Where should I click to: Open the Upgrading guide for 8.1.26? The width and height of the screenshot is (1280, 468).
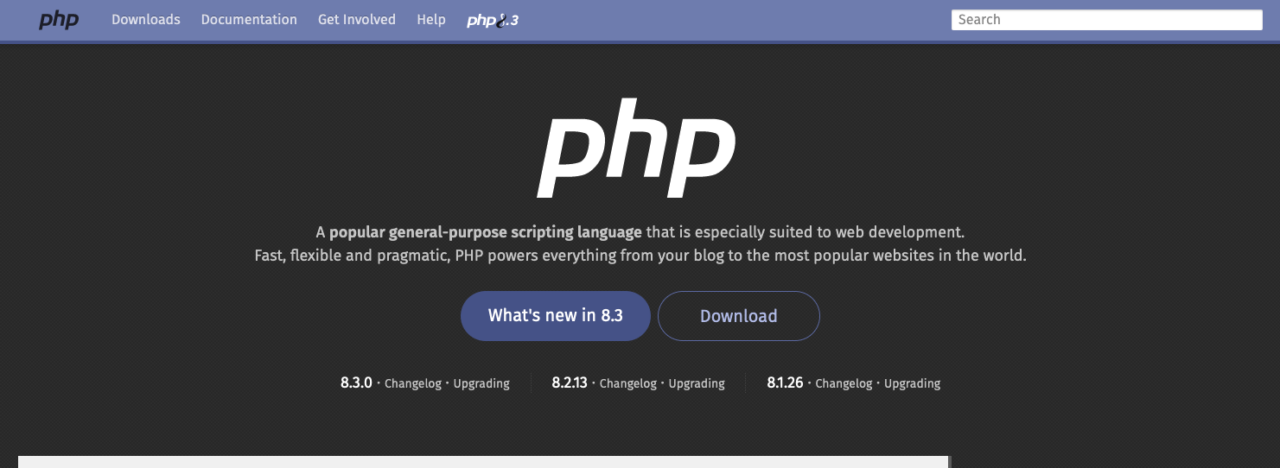[912, 383]
